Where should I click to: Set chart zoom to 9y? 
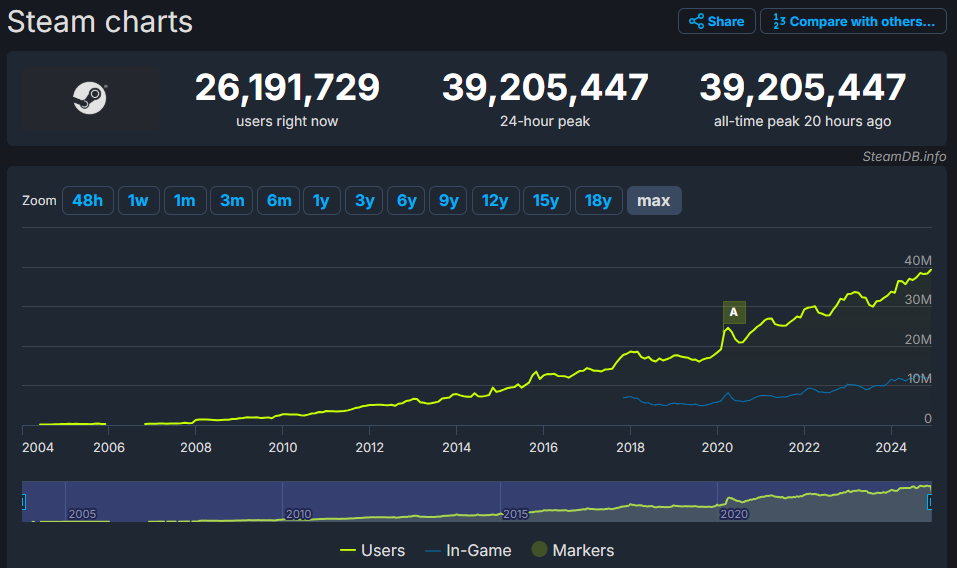point(449,201)
